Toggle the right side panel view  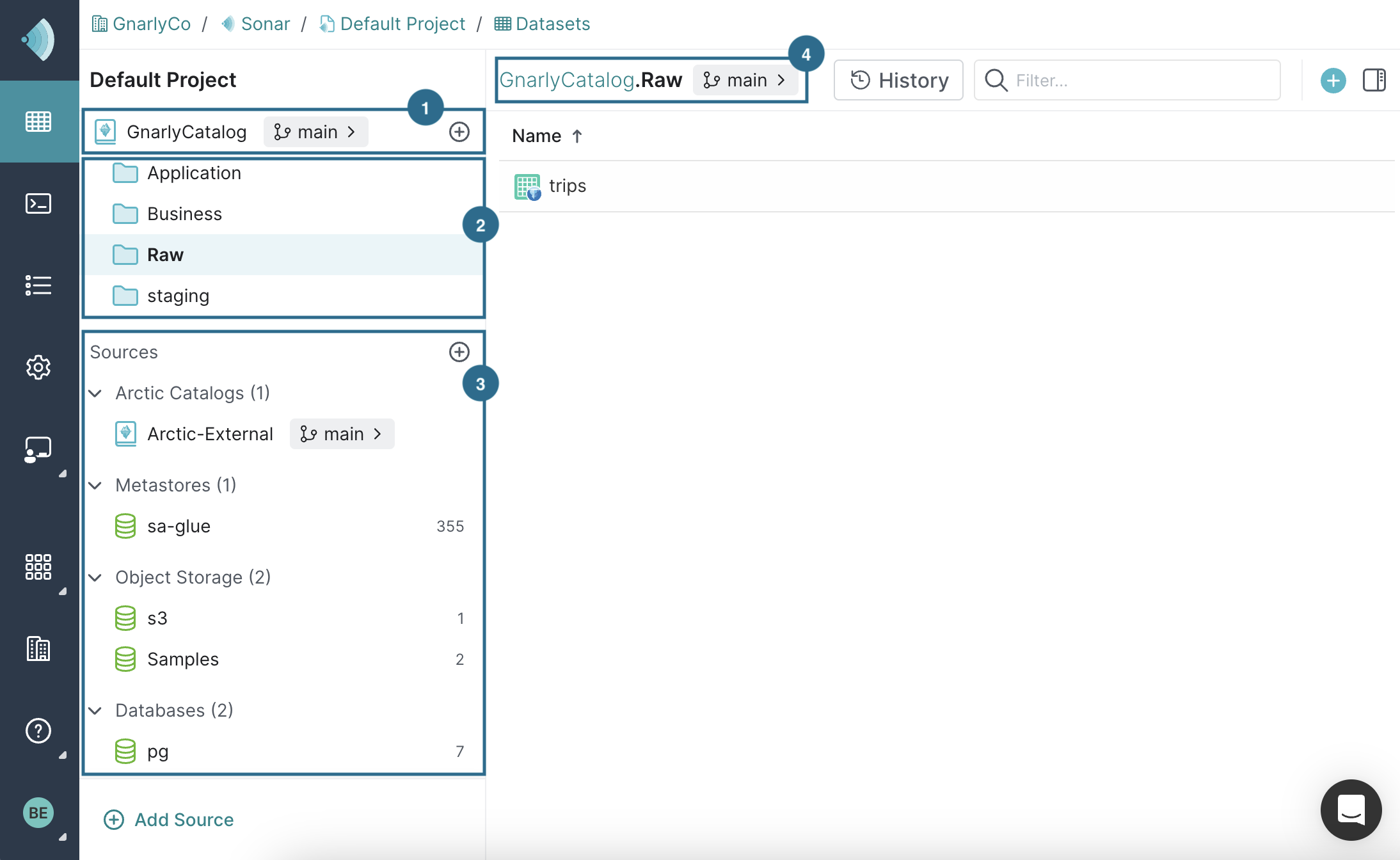tap(1373, 80)
